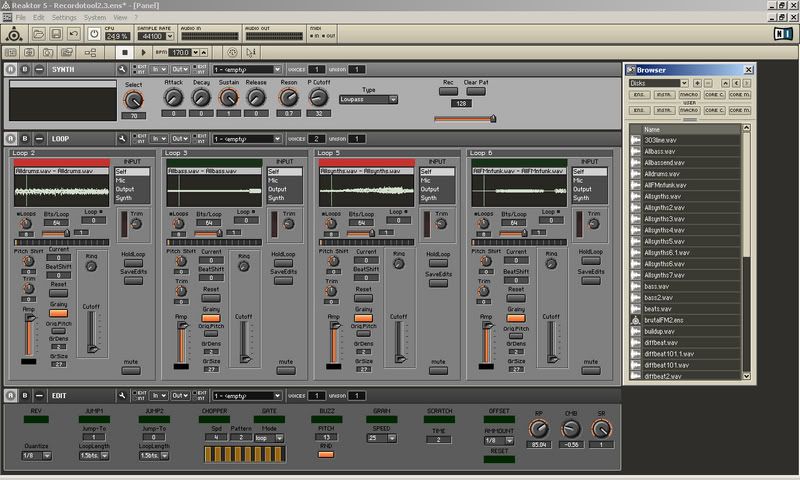Click the snapshot camera icon
This screenshot has width=800, height=480.
point(47,52)
